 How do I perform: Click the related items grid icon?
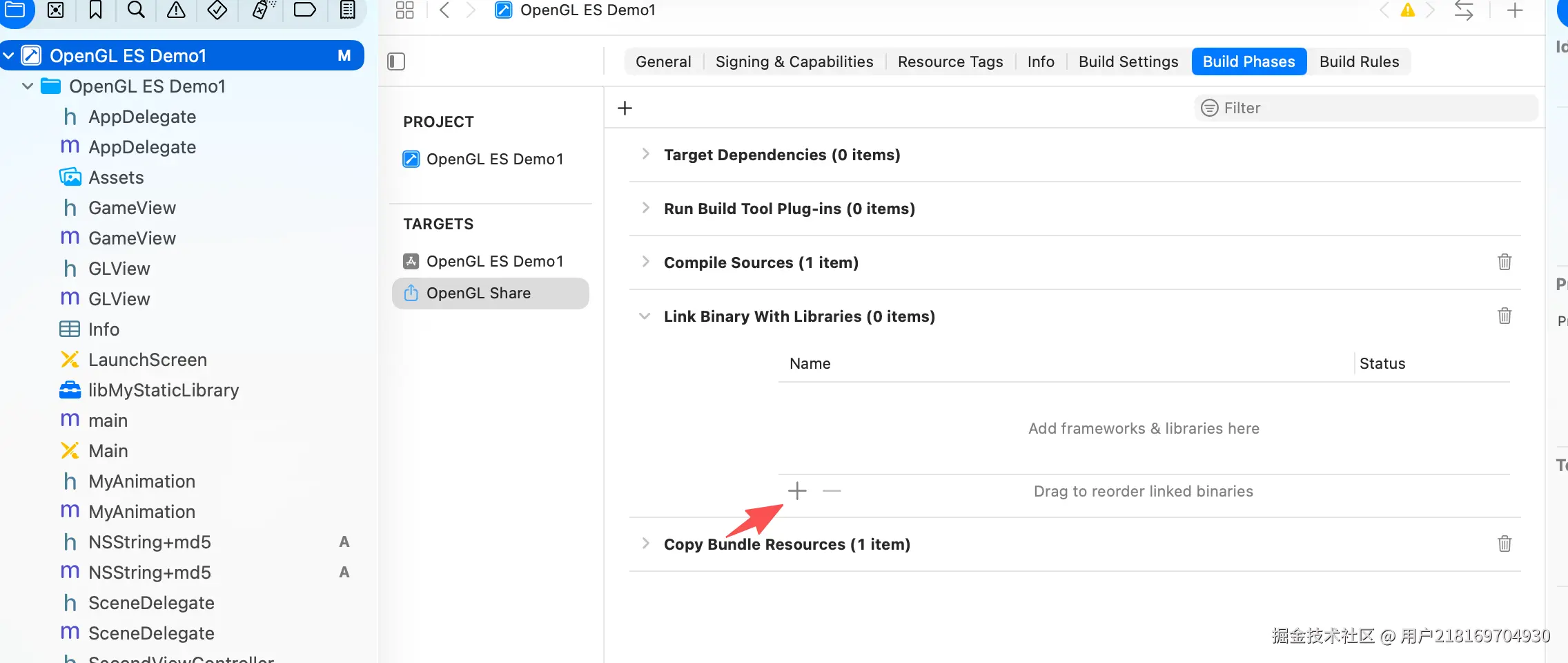pyautogui.click(x=405, y=10)
